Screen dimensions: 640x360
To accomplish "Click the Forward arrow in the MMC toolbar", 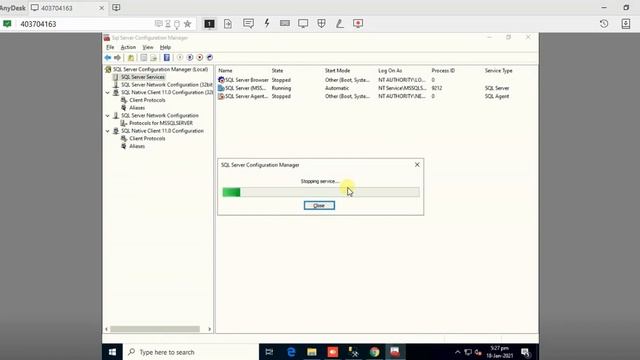I will pos(118,58).
